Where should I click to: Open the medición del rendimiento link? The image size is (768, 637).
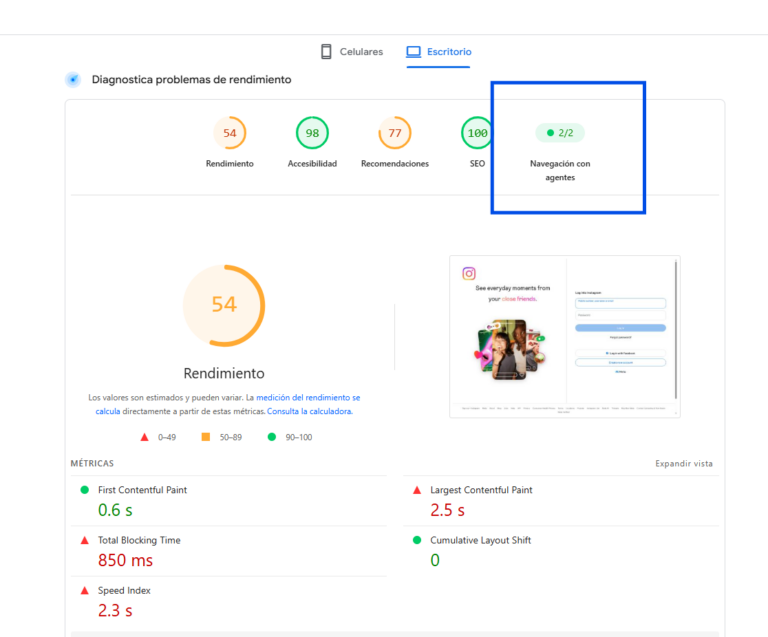[308, 398]
